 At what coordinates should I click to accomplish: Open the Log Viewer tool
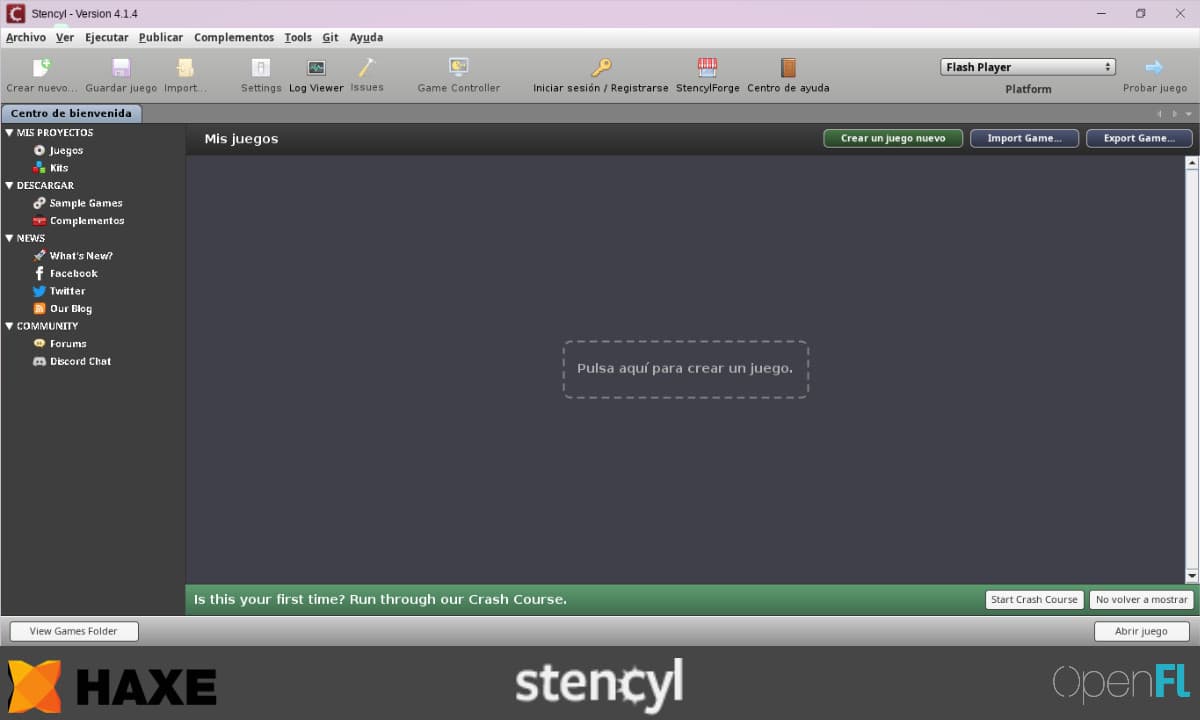click(316, 68)
